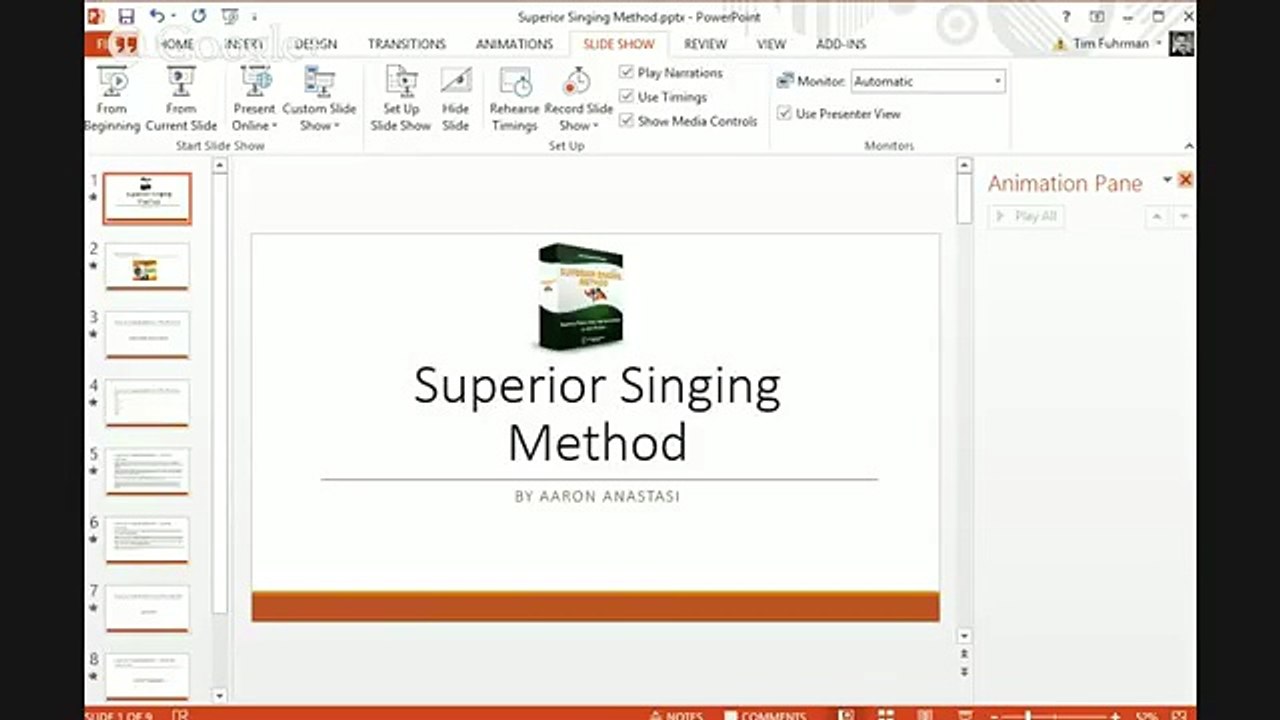Click the Normal view status bar icon
This screenshot has height=720, width=1280.
click(847, 715)
